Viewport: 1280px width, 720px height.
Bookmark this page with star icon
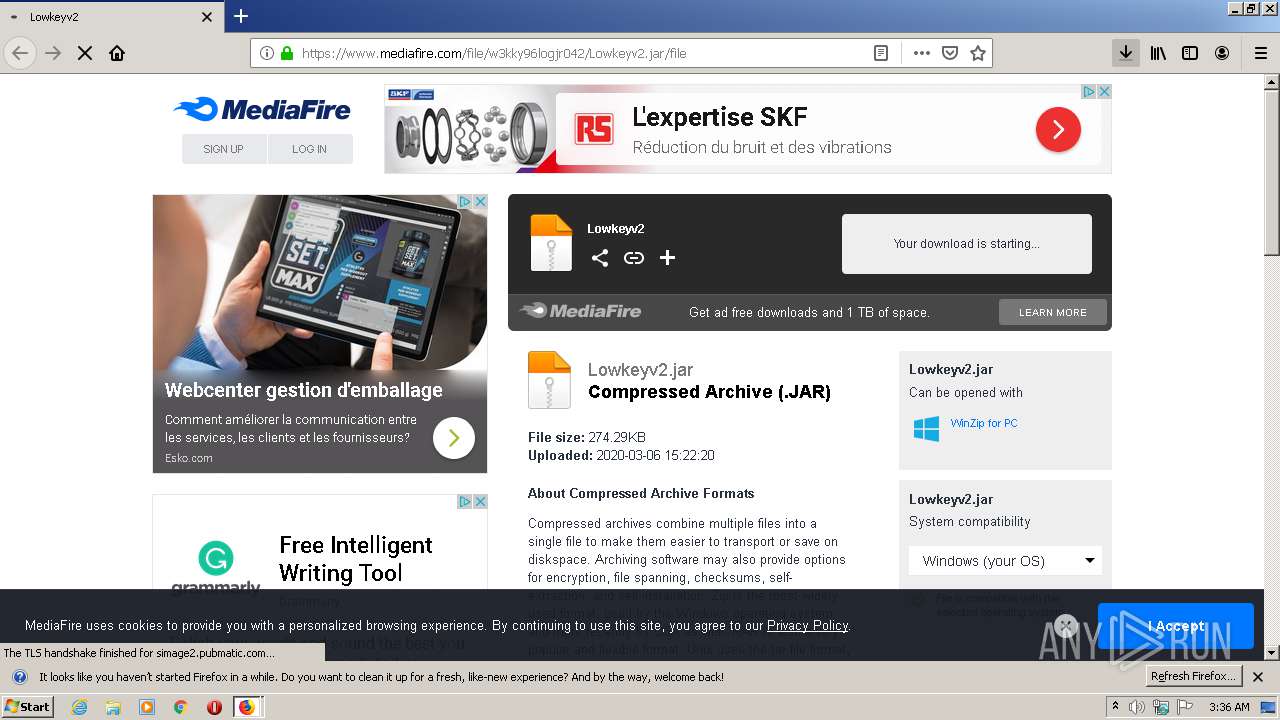(x=978, y=53)
